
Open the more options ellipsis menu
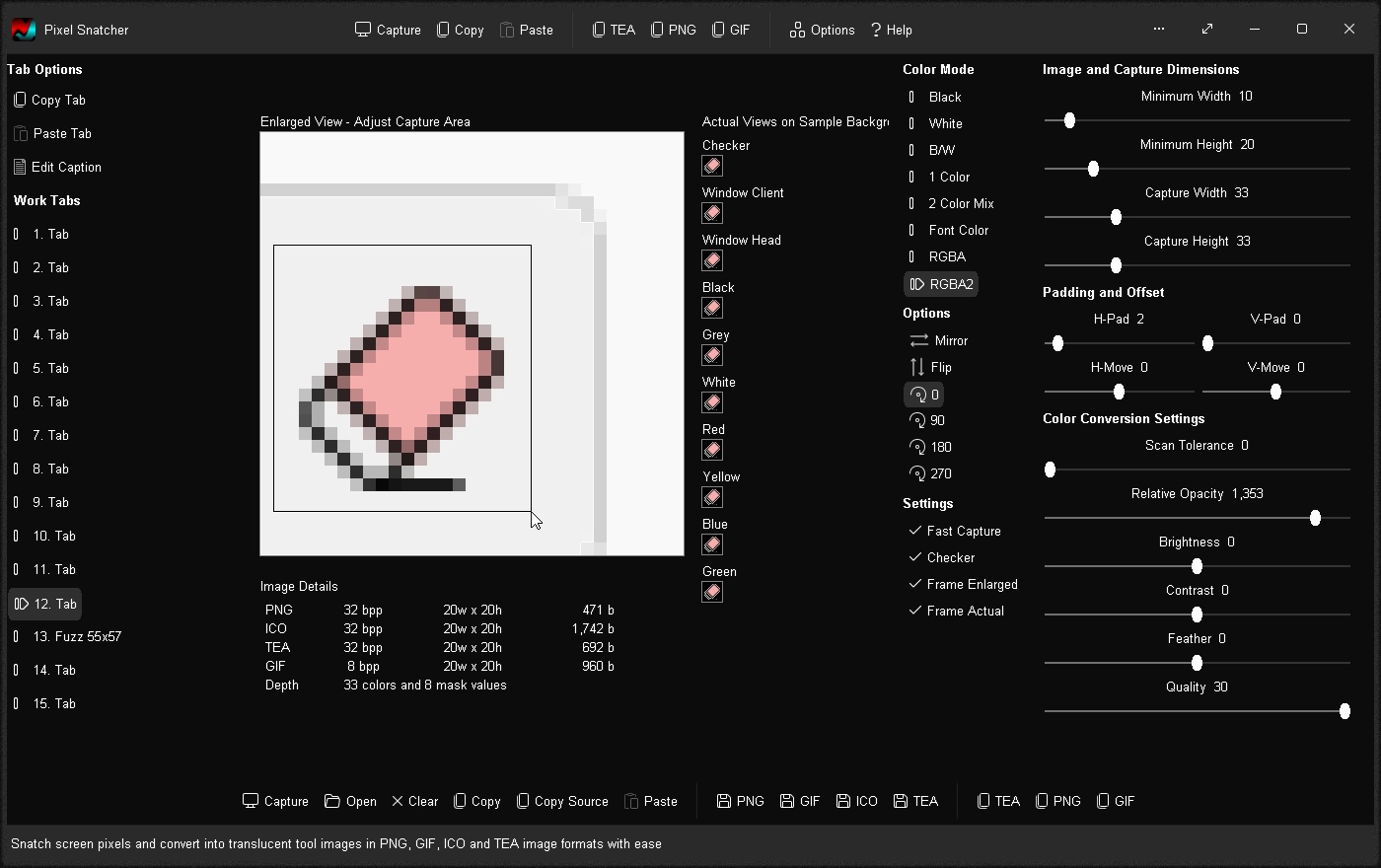click(x=1159, y=30)
